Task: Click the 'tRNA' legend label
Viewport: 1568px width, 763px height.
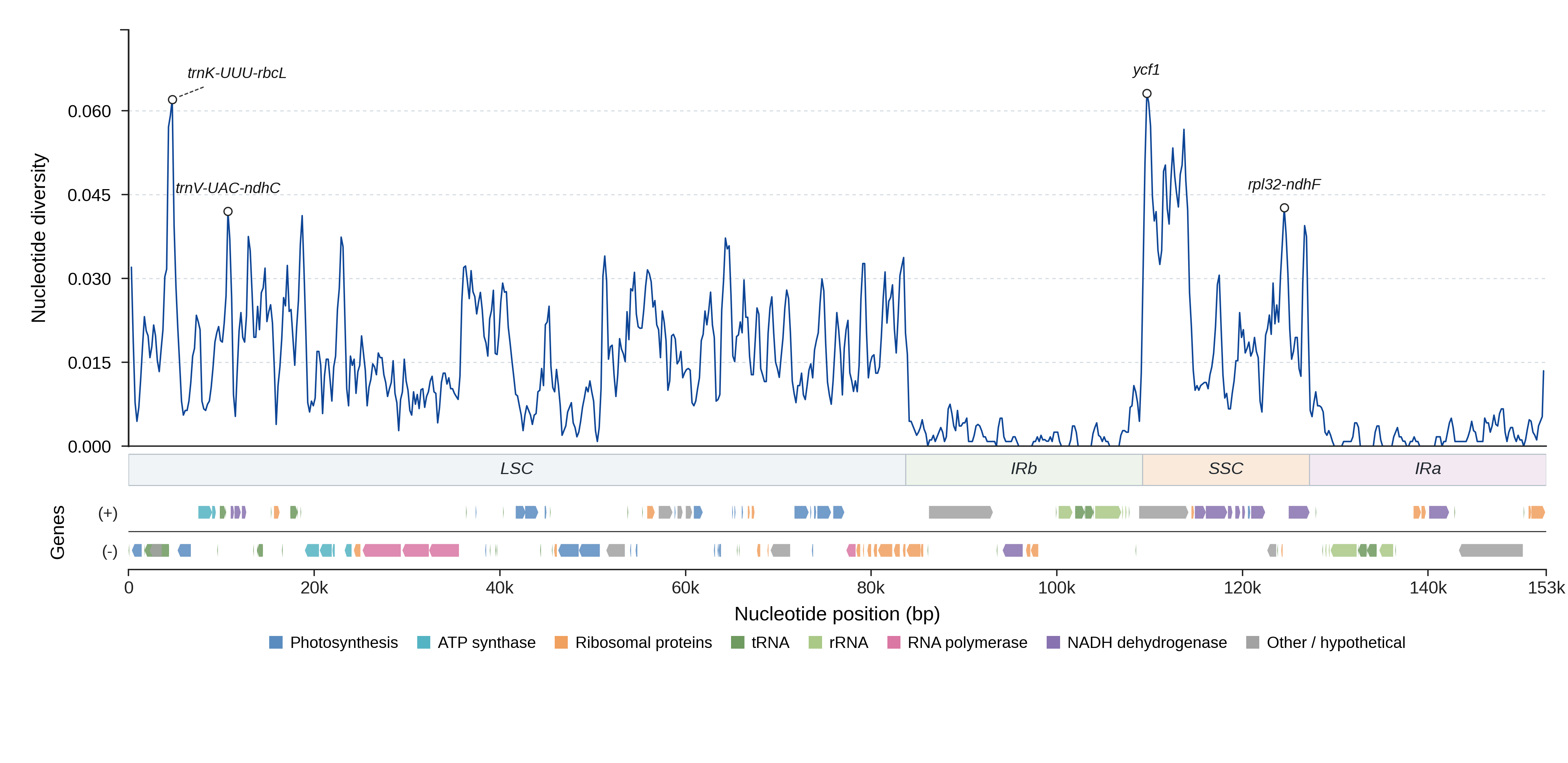Action: (771, 642)
